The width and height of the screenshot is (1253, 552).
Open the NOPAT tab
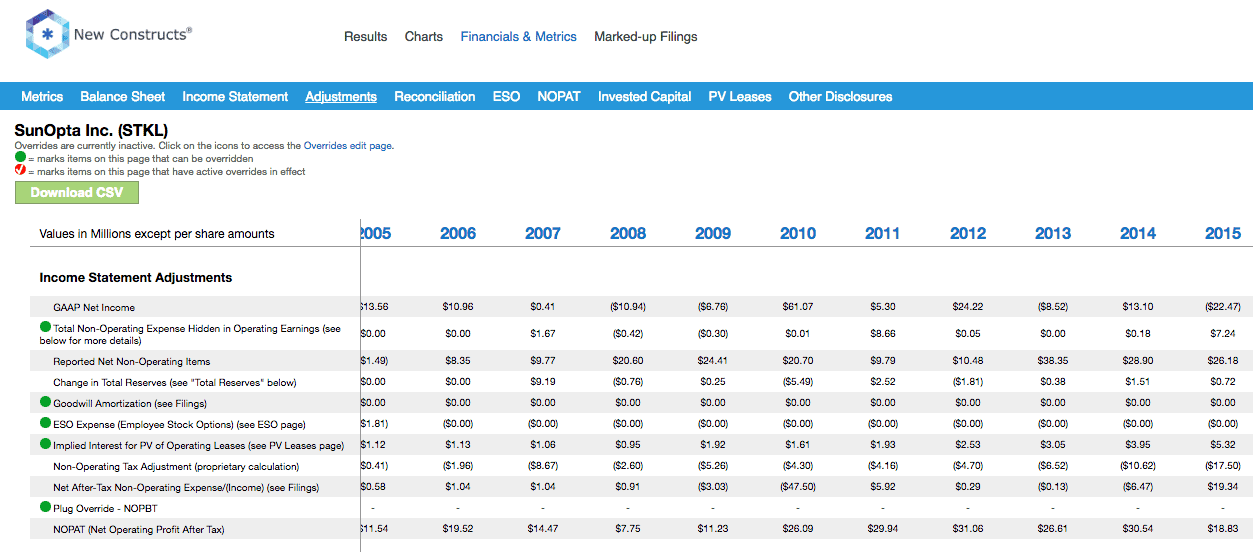pos(559,97)
